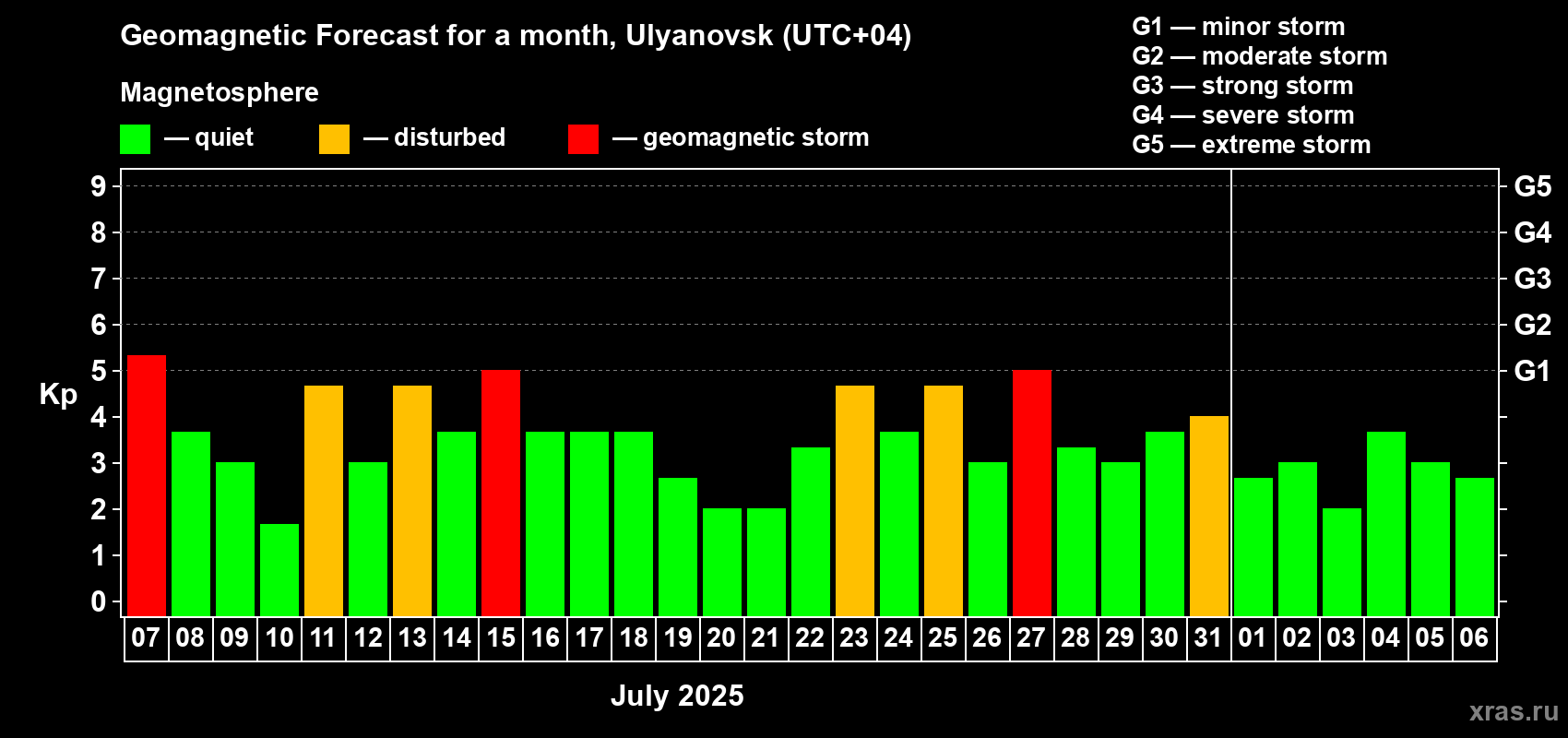Click date label 26 on the axis
This screenshot has height=738, width=1568.
pos(987,637)
